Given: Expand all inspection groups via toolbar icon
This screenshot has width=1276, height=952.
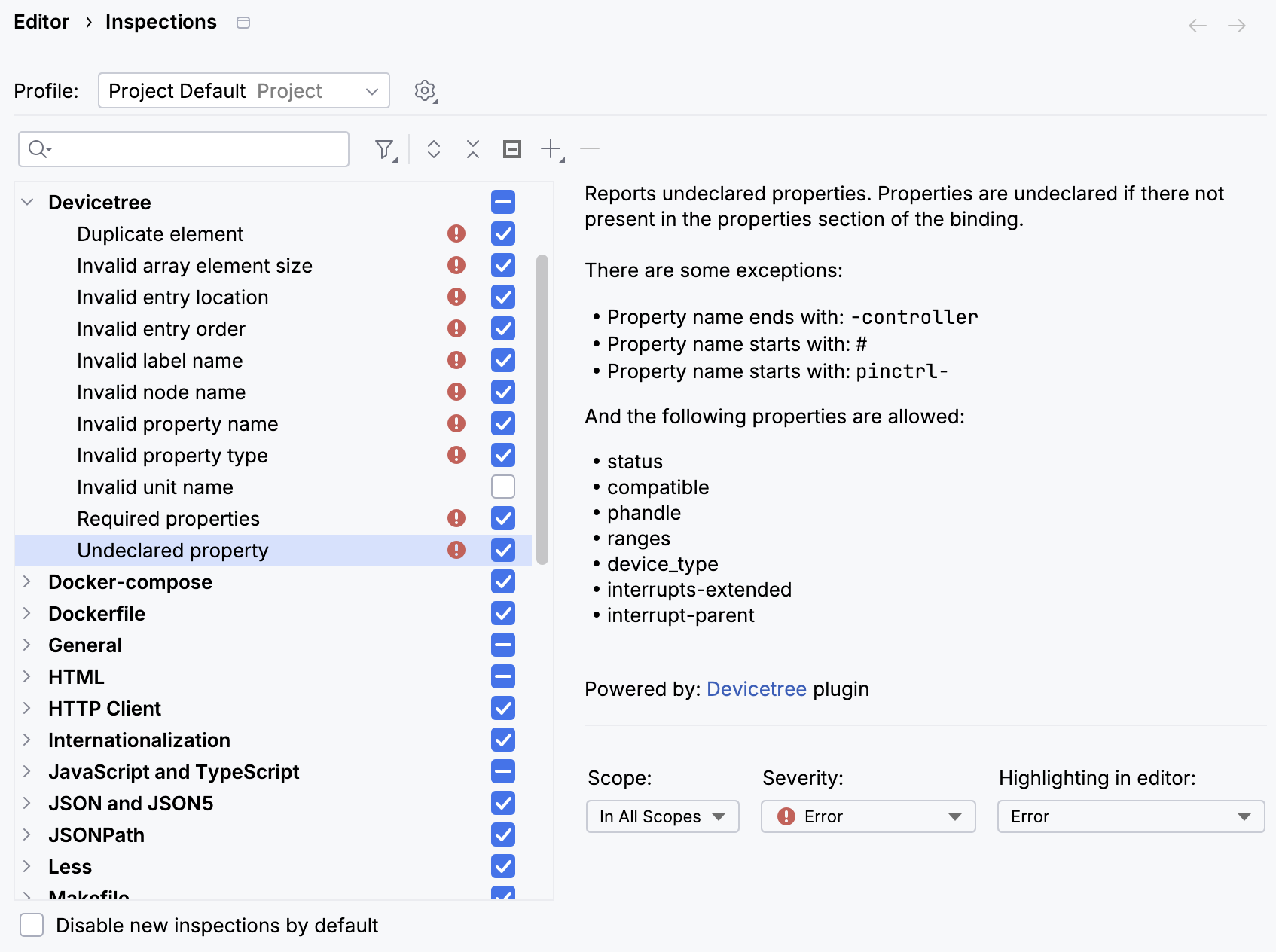Looking at the screenshot, I should 434,148.
